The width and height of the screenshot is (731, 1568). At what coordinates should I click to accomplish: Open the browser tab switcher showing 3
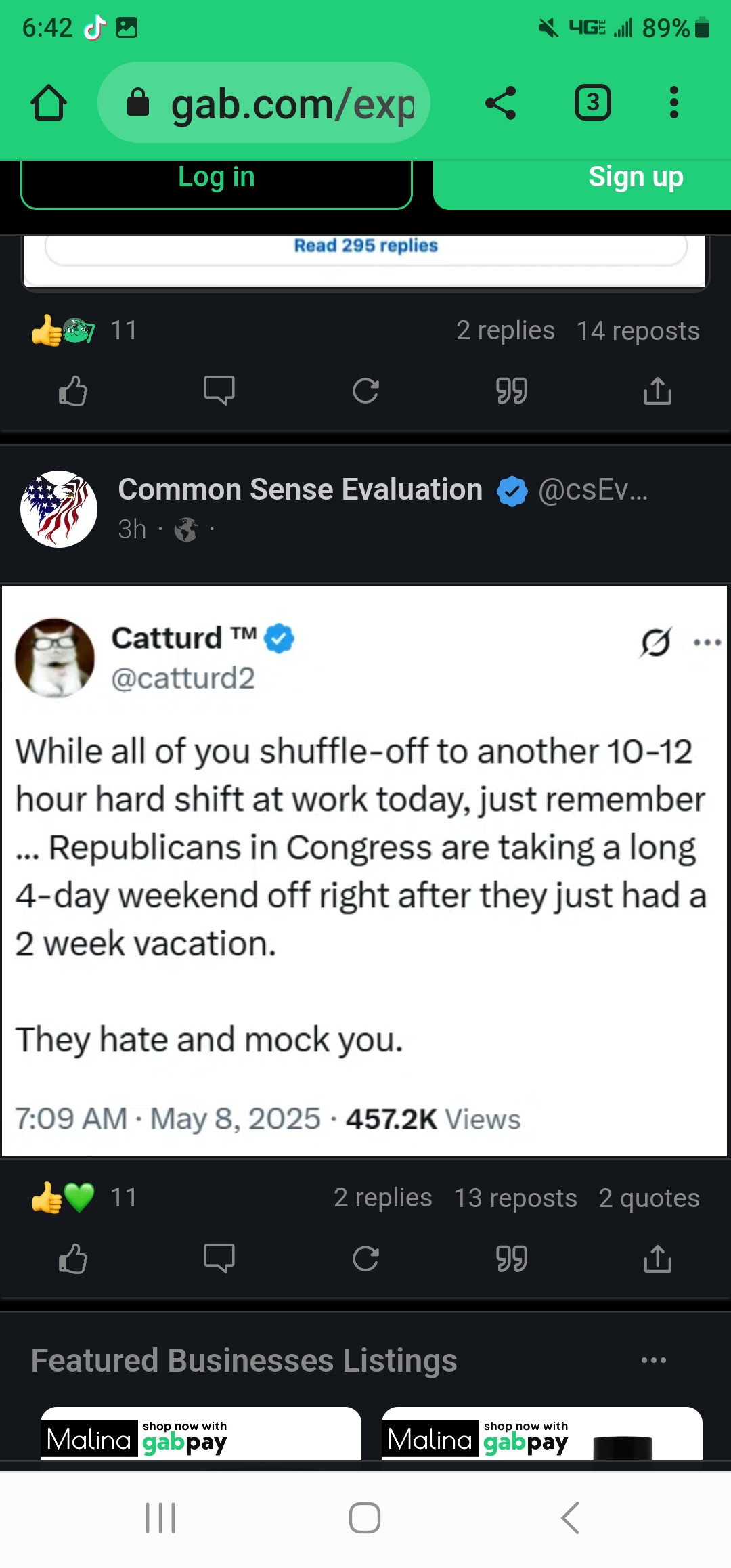[x=593, y=103]
